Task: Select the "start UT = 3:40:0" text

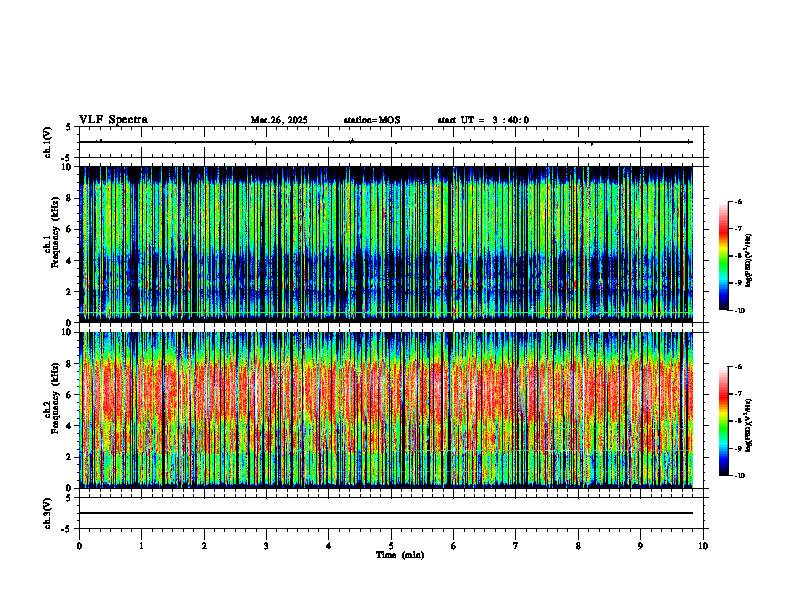Action: click(483, 120)
